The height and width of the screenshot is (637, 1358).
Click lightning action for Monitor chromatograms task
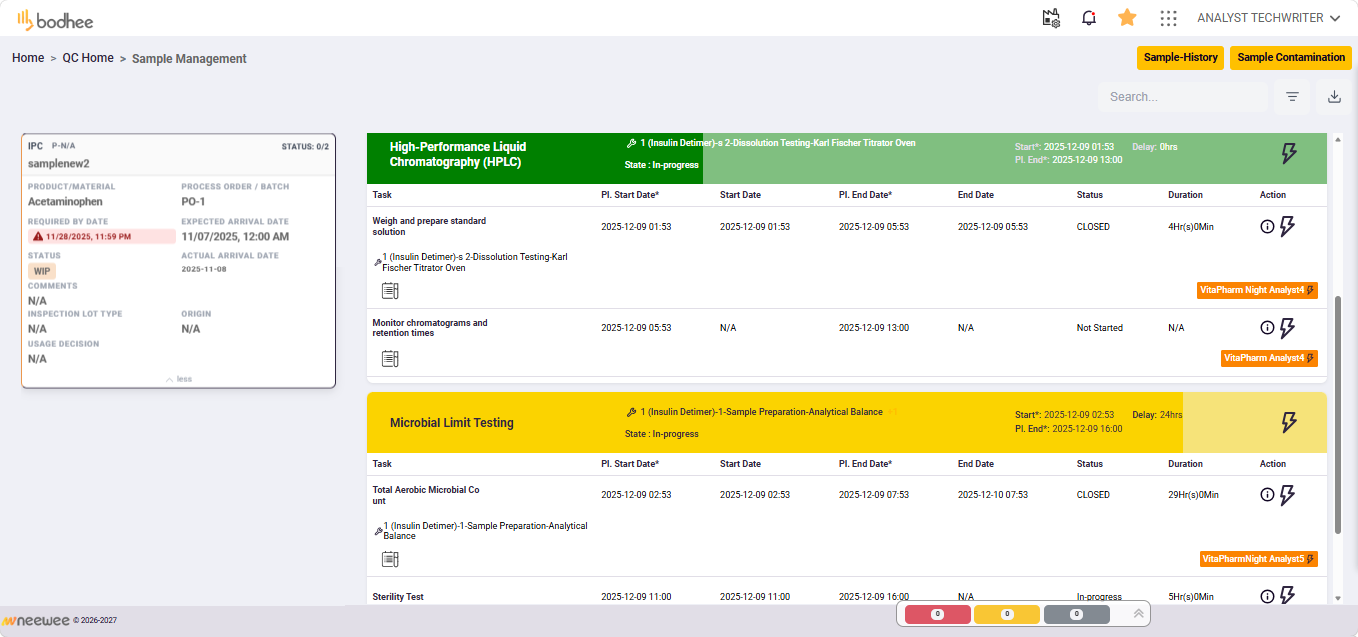pos(1287,328)
